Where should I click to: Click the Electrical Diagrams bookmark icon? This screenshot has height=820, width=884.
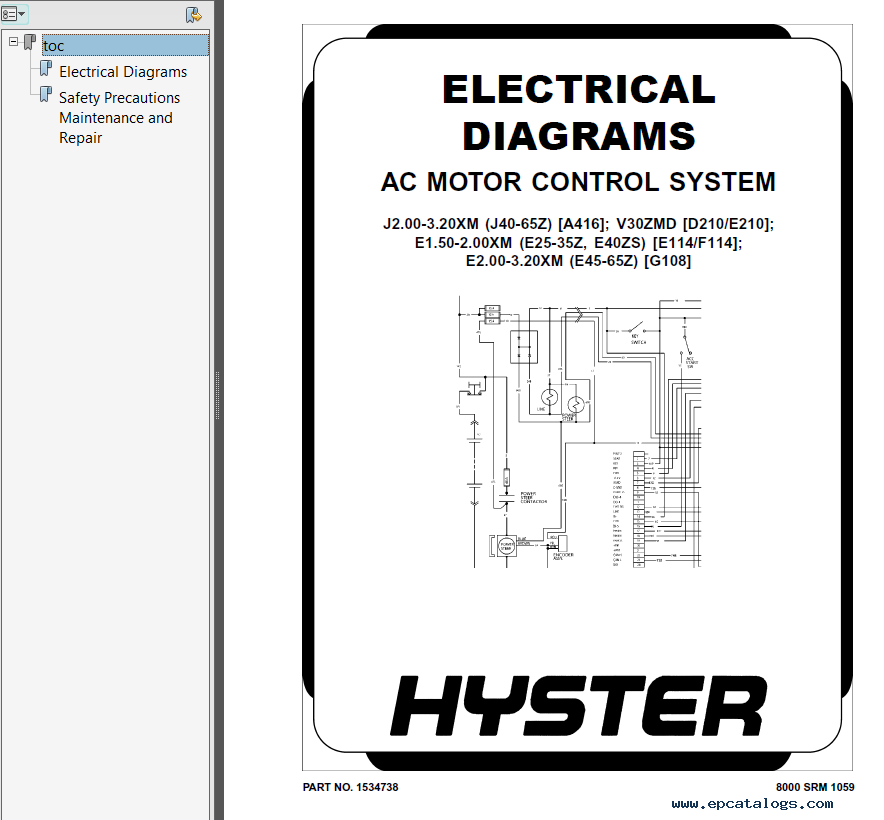[46, 69]
